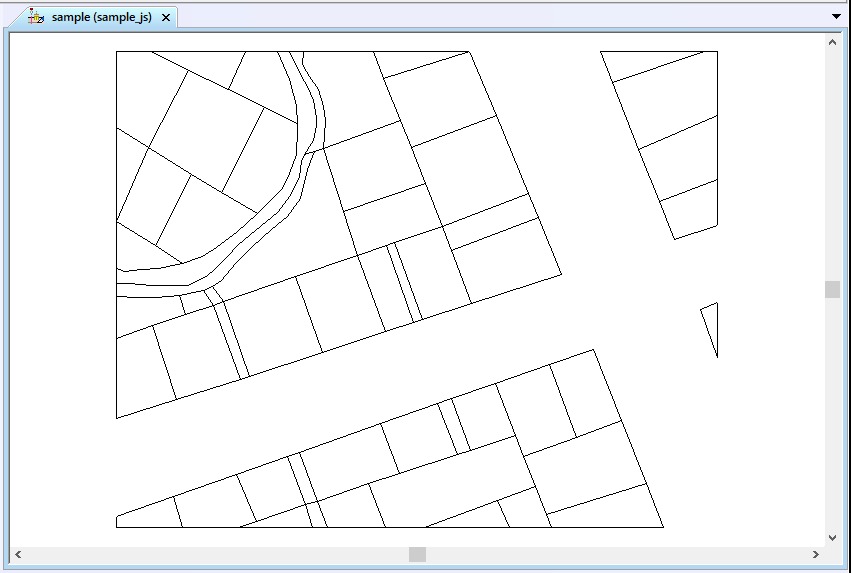The height and width of the screenshot is (573, 851).
Task: Click the vertical scrollbar thumb
Action: click(832, 289)
